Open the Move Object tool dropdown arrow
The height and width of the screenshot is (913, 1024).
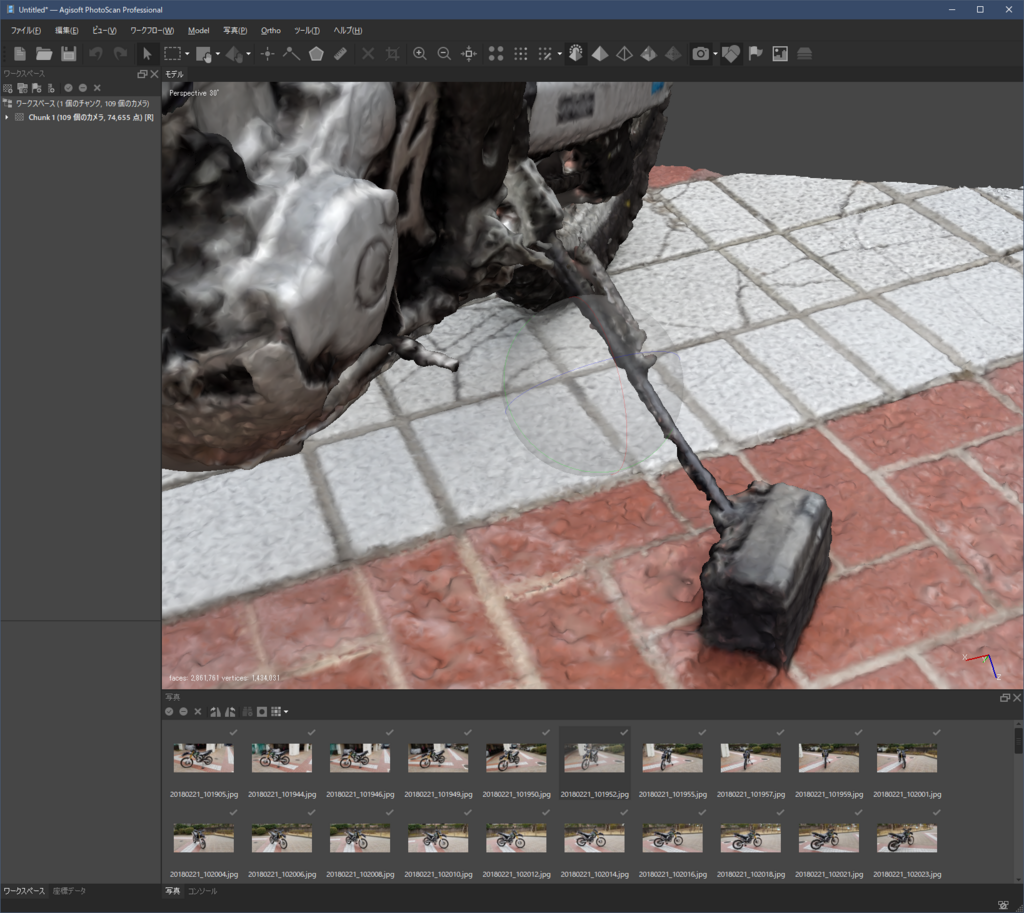click(248, 54)
